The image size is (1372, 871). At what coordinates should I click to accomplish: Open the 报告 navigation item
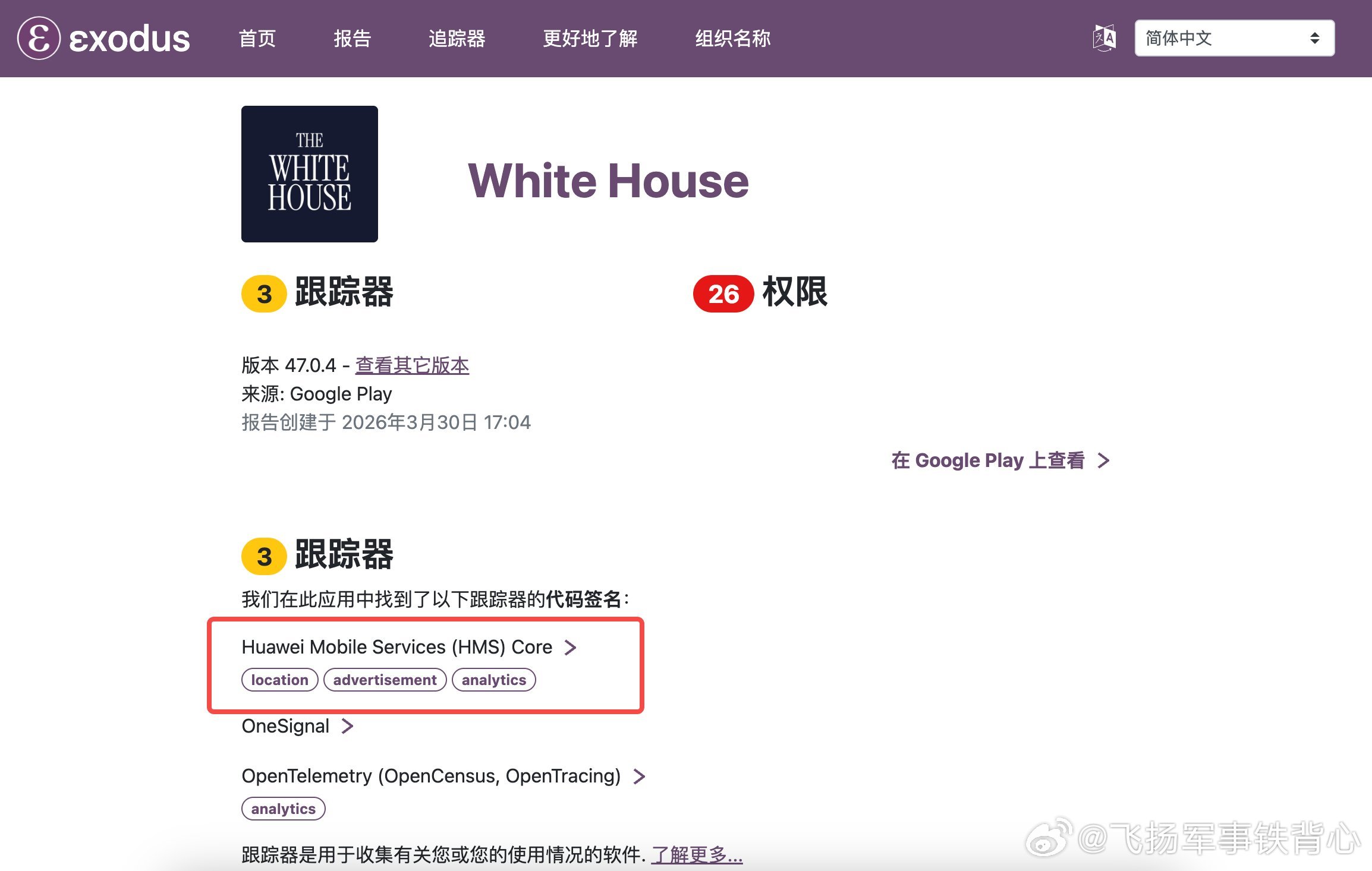pos(352,38)
